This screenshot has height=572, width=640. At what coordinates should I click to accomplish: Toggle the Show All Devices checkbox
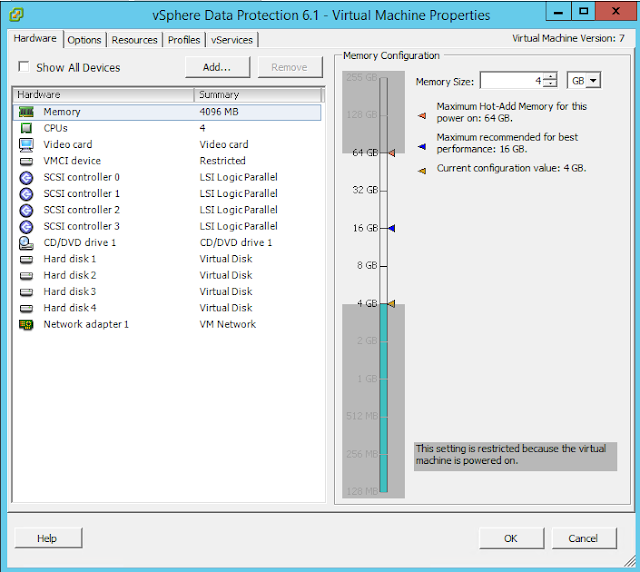24,67
